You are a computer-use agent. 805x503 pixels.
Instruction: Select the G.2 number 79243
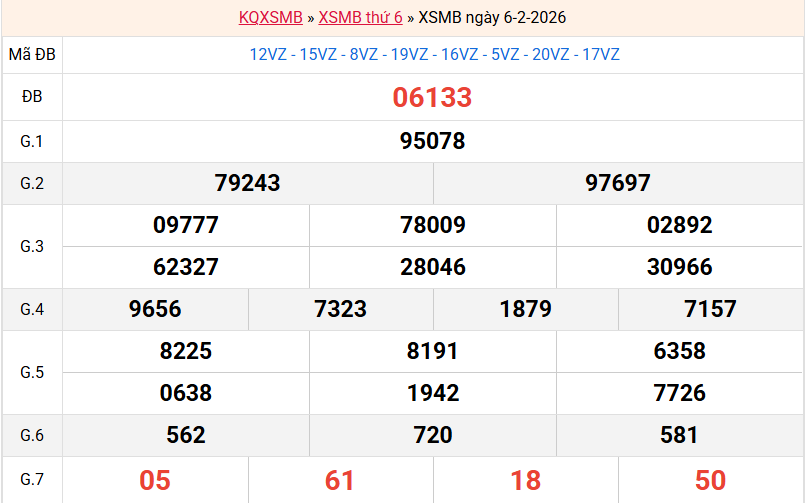(247, 183)
